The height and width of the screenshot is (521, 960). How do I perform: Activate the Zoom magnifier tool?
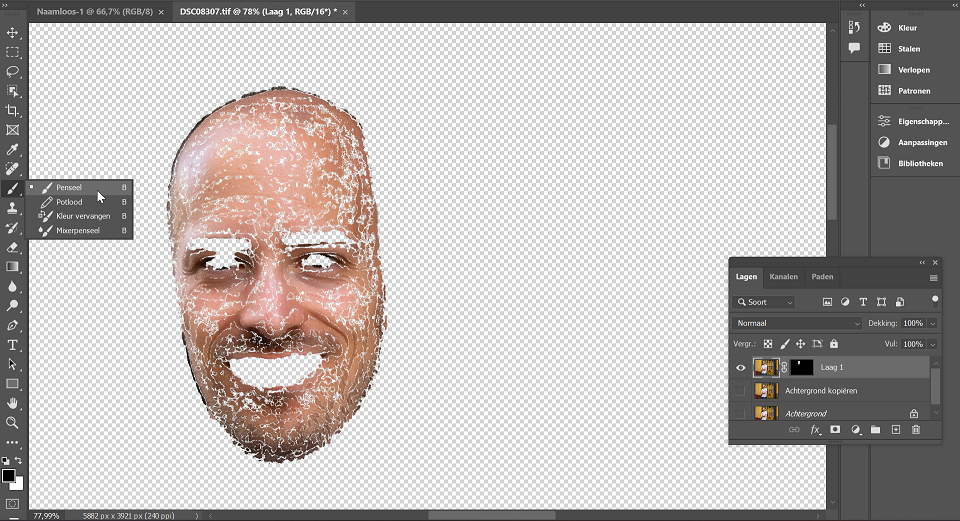tap(13, 423)
